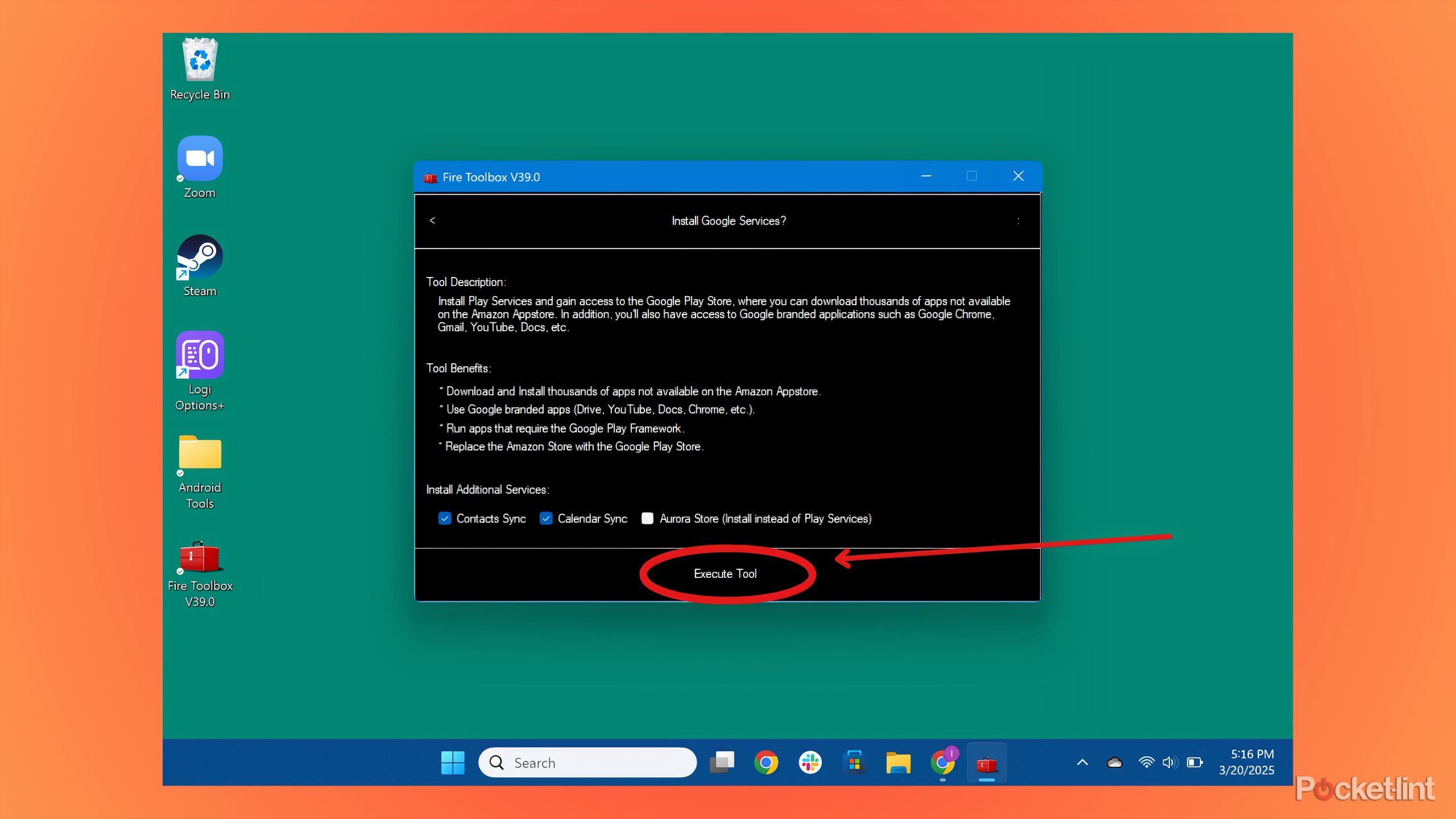
Task: Open Slack from the taskbar
Action: (x=810, y=762)
